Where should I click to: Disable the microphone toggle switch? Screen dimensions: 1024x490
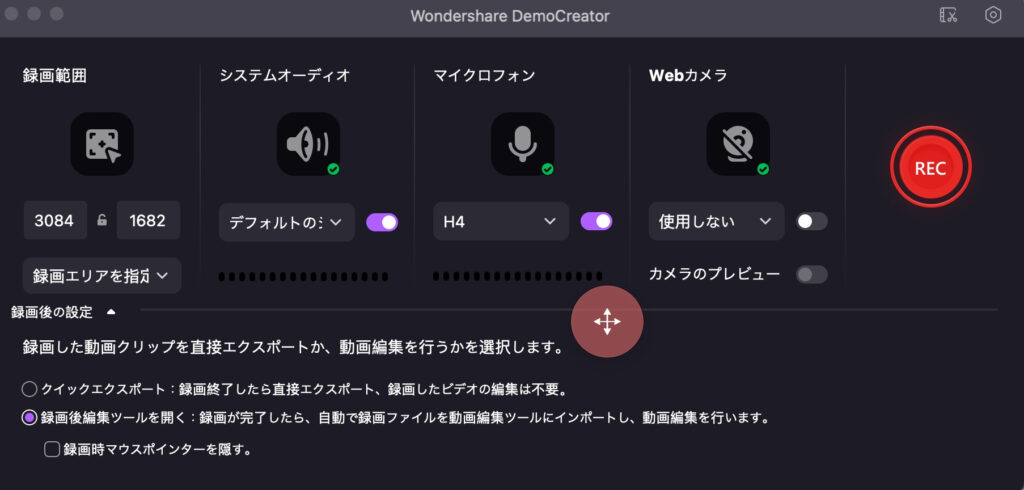point(596,221)
